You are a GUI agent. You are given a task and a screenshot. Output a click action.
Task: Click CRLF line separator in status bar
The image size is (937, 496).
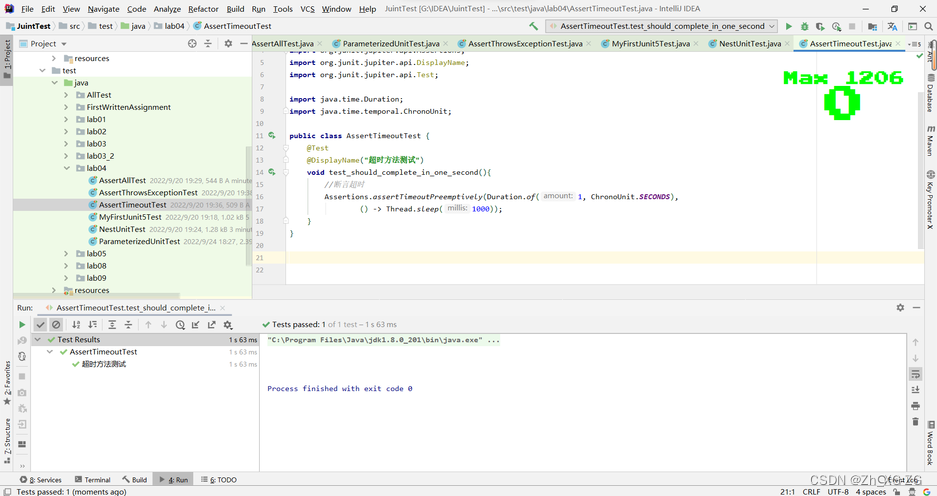tap(811, 492)
